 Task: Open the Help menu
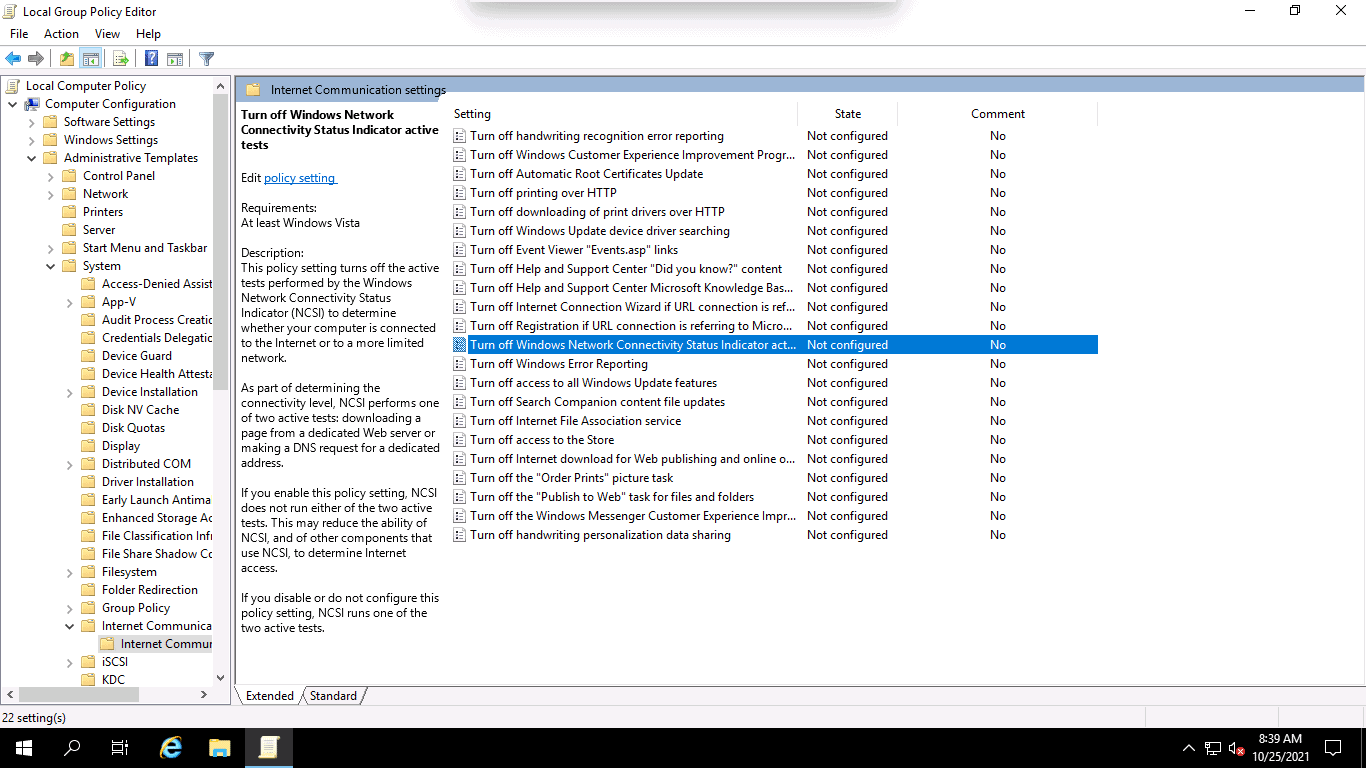(x=148, y=34)
